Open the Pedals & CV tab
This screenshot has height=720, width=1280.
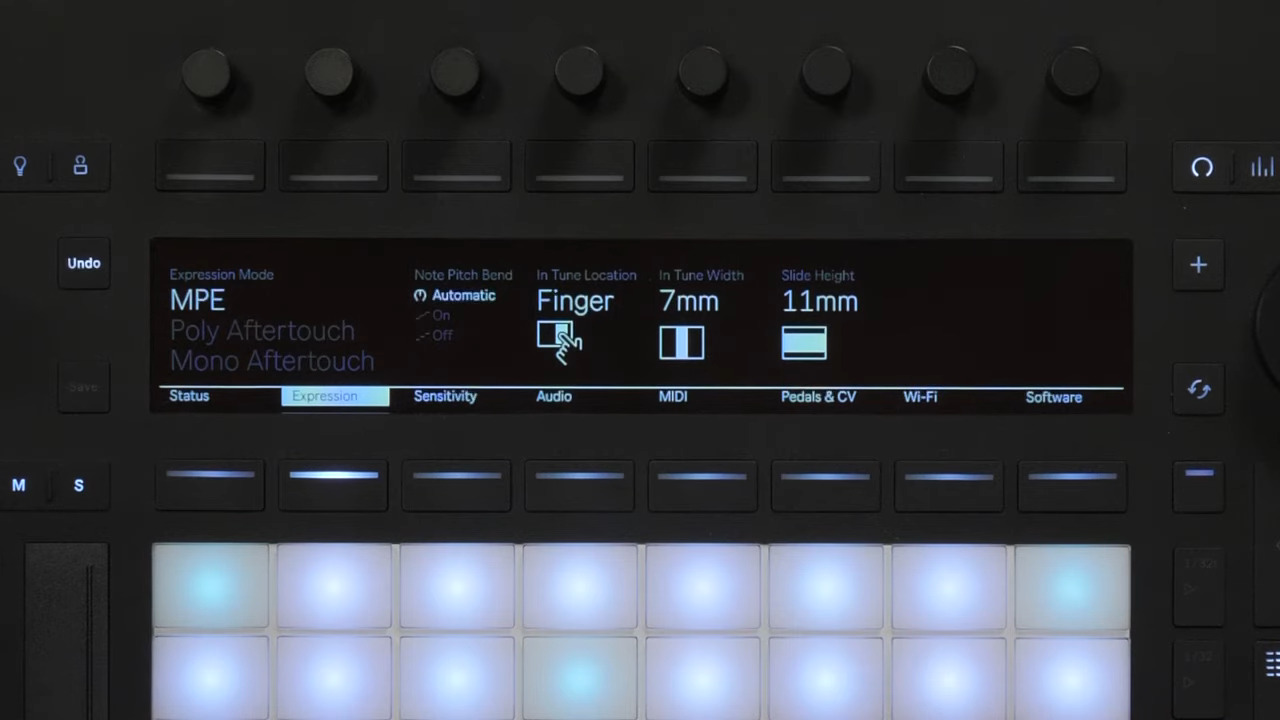coord(818,396)
